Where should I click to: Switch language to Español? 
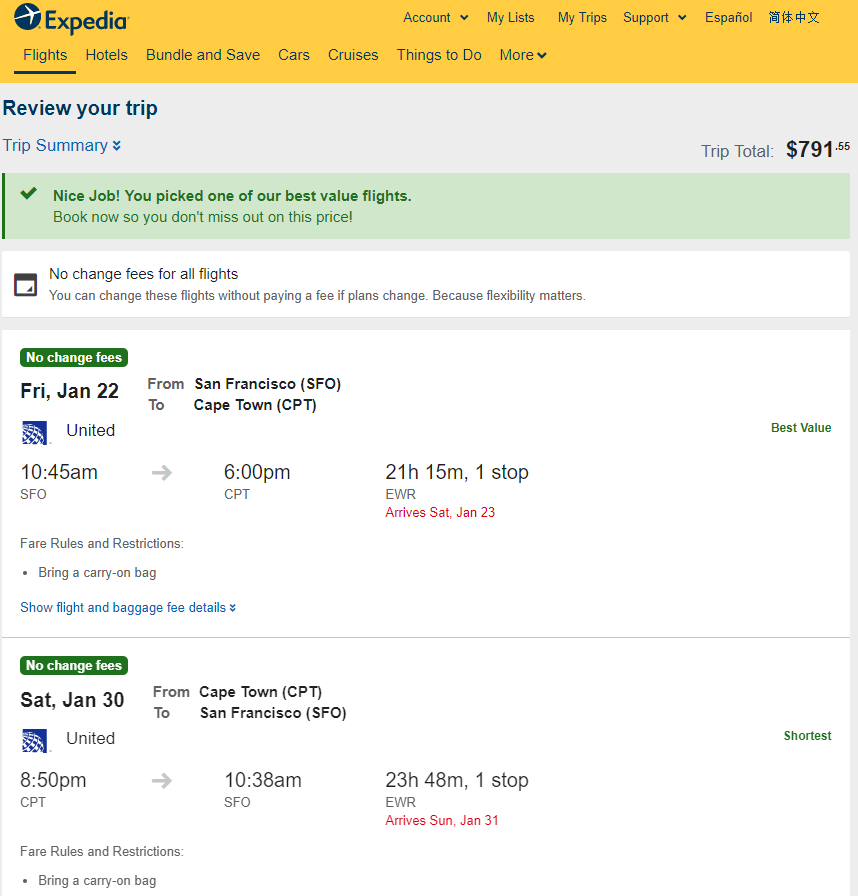[728, 18]
